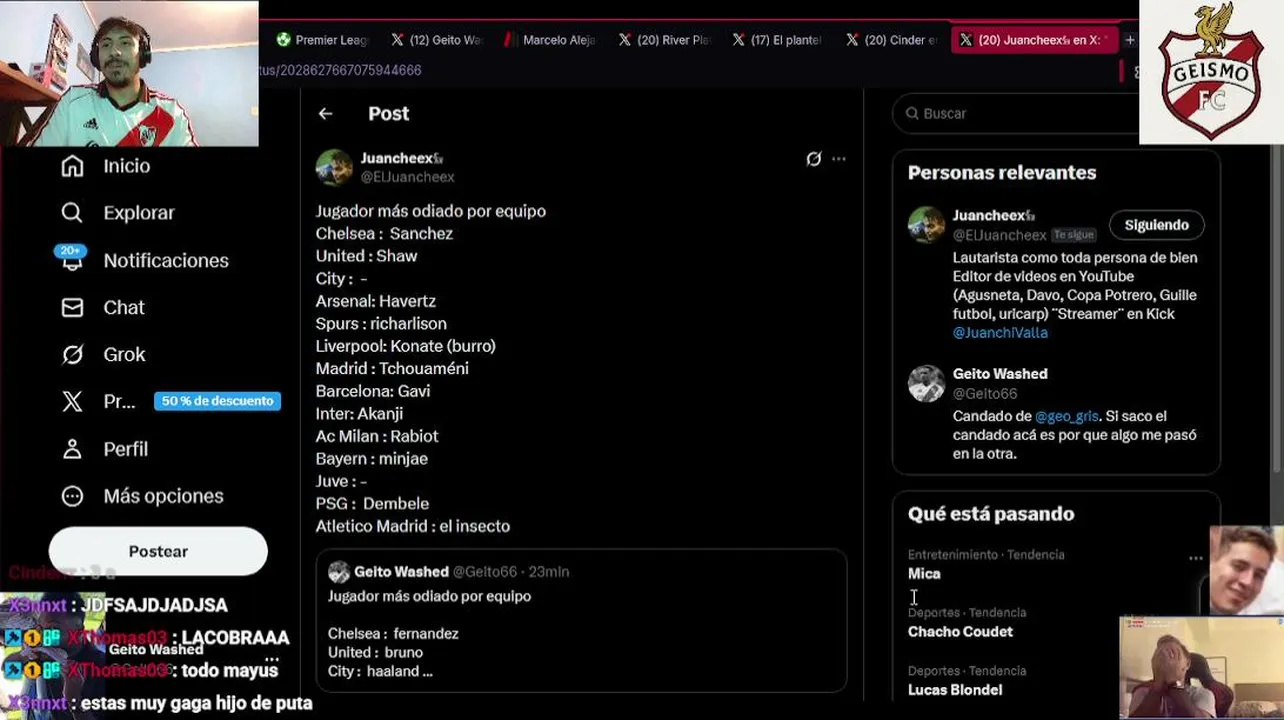This screenshot has width=1284, height=720.
Task: Switch to the Cinder browser tab
Action: pos(891,40)
